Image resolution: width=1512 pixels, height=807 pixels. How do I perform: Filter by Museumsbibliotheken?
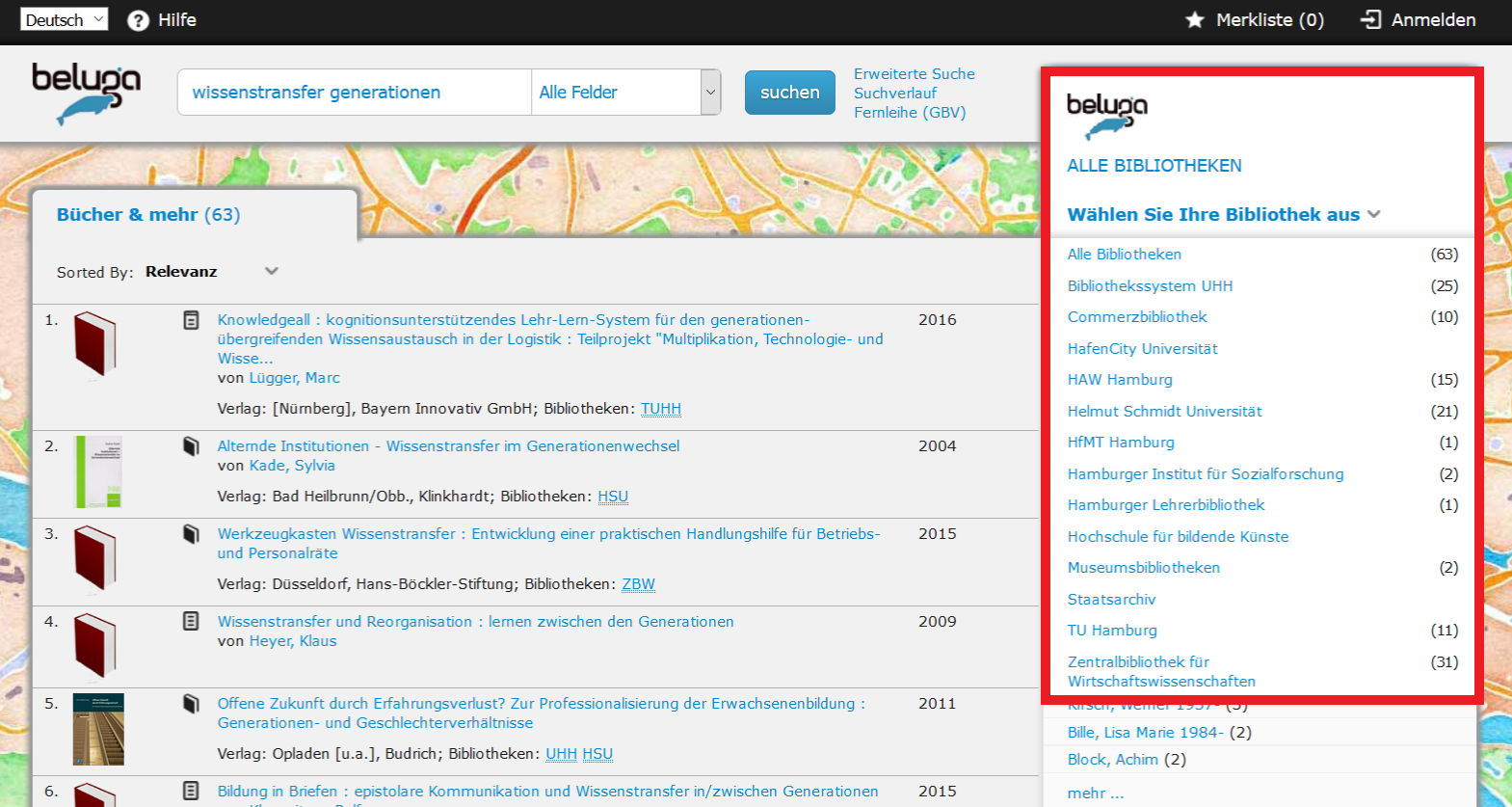click(x=1144, y=568)
